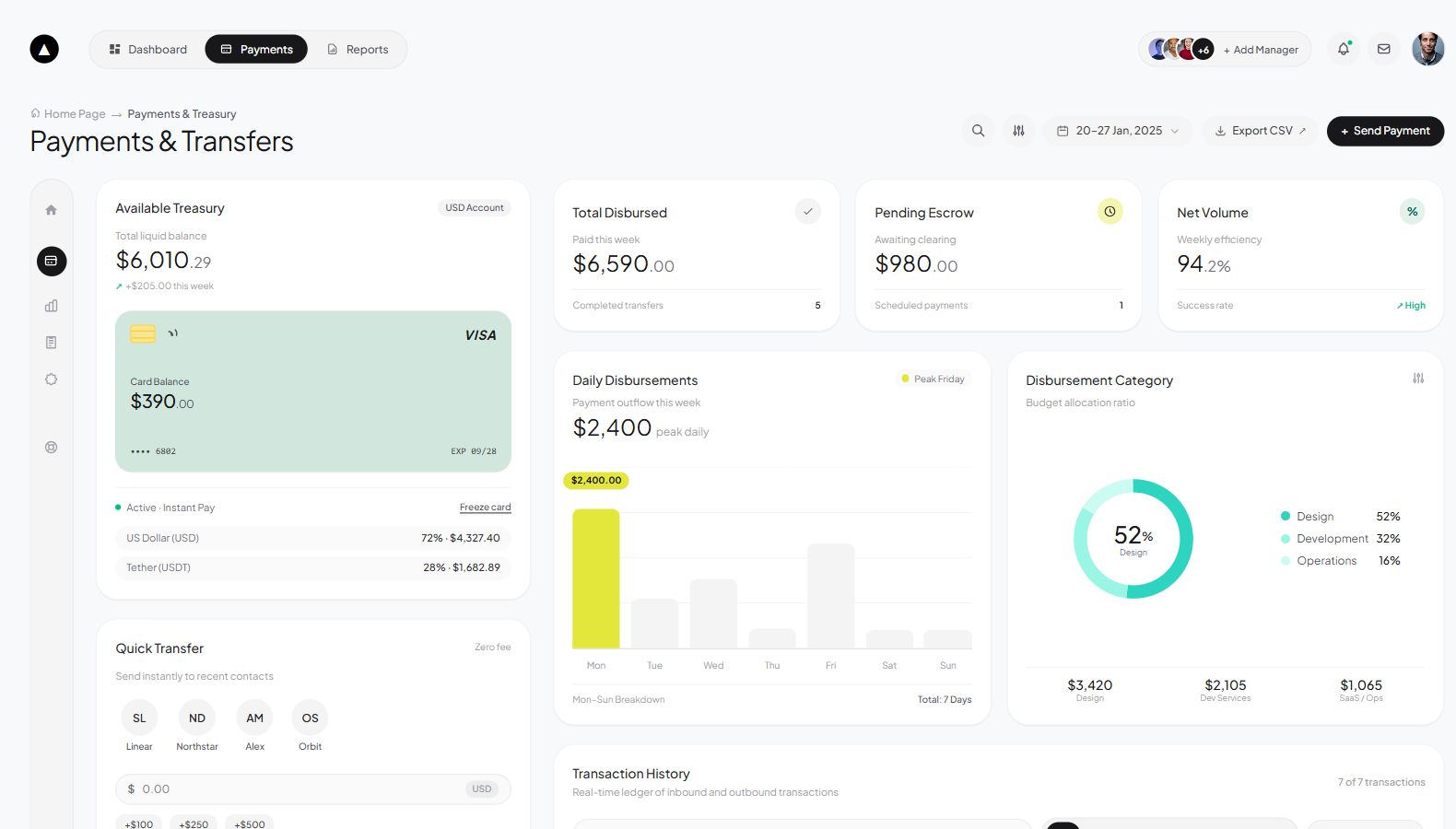Click the card chip icon
Image resolution: width=1456 pixels, height=829 pixels.
pyautogui.click(x=143, y=333)
